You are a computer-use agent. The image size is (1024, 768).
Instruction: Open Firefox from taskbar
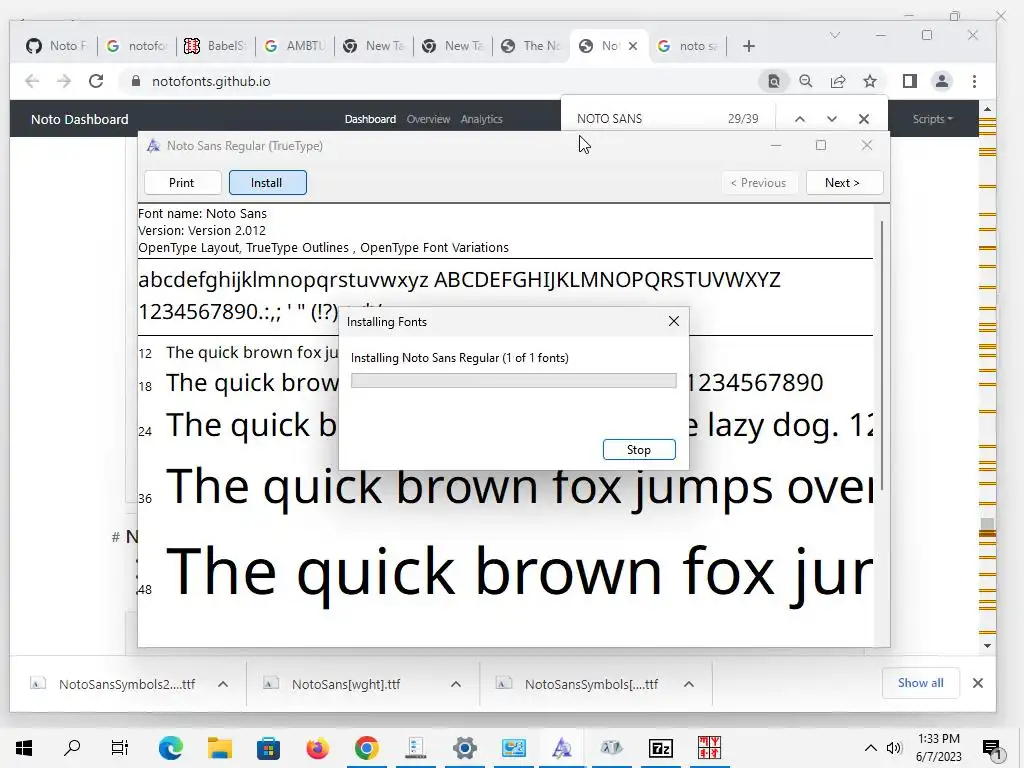click(317, 748)
